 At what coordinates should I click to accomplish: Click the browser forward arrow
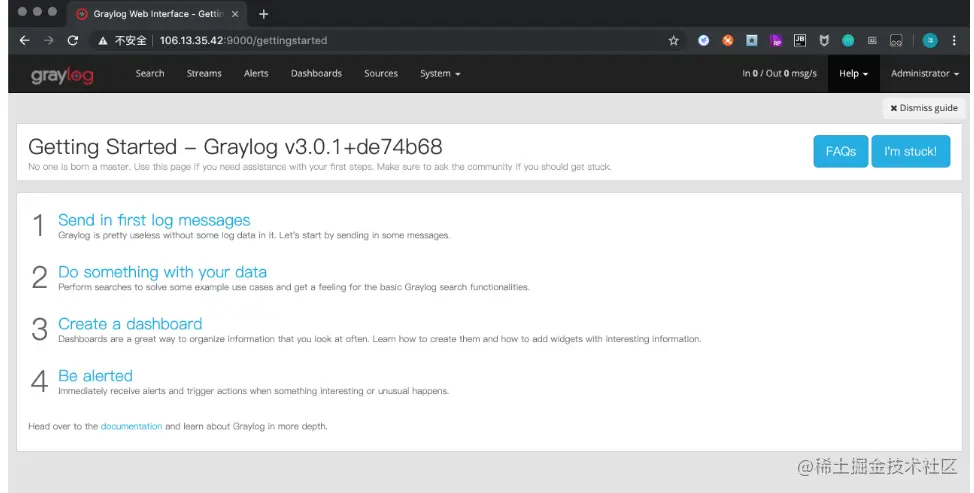pyautogui.click(x=48, y=40)
